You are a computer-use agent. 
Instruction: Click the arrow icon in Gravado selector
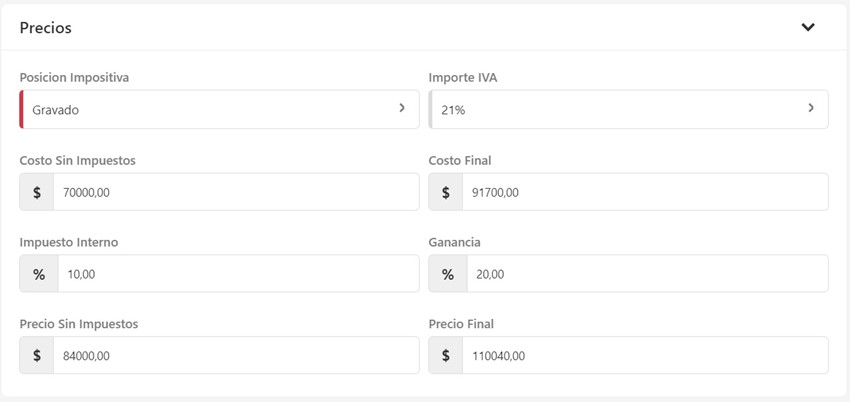click(402, 108)
